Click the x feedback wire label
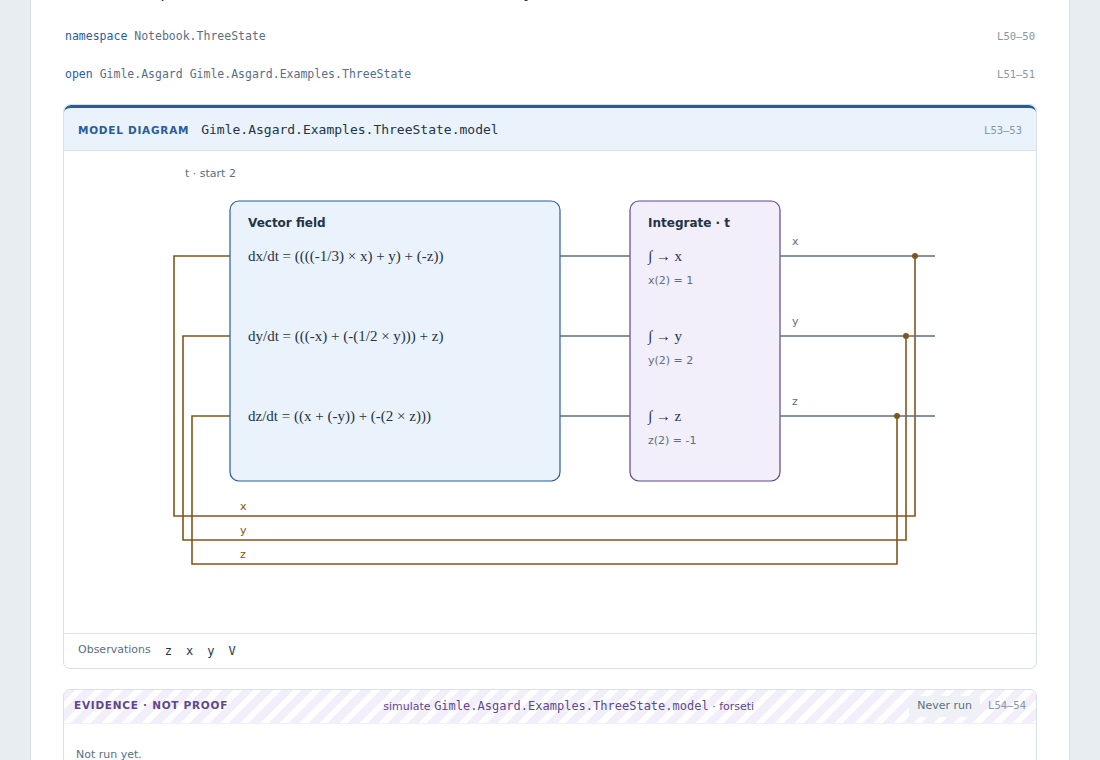Viewport: 1100px width, 760px height. coord(243,507)
